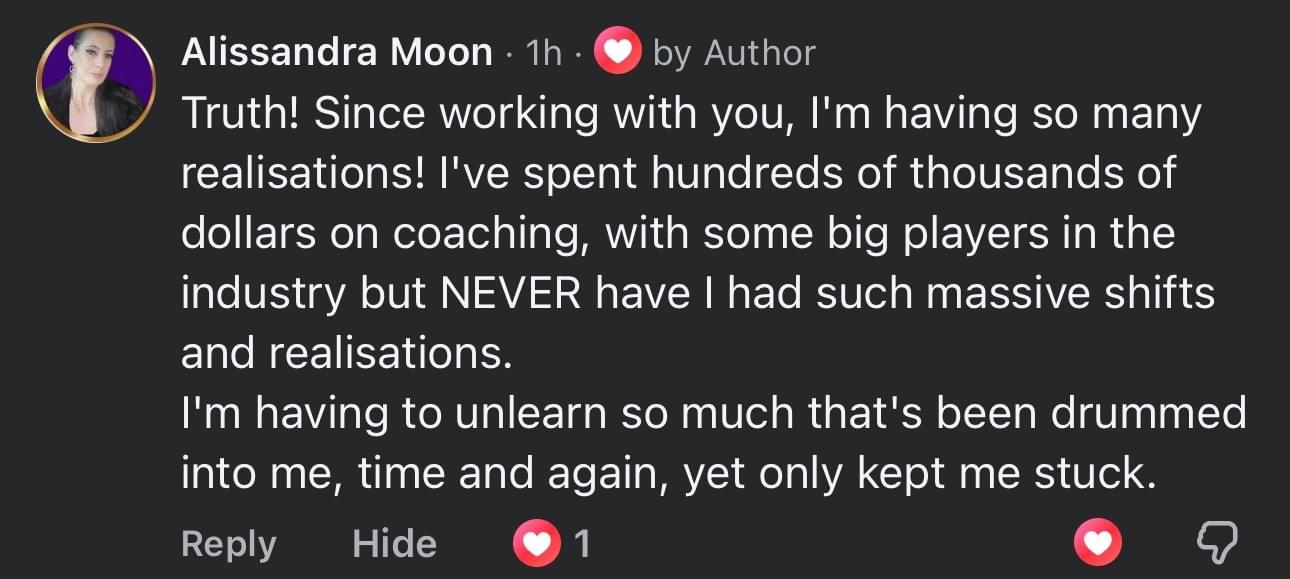Toggle the heart reaction on the comment
Viewport: 1290px width, 579px height.
pyautogui.click(x=1098, y=544)
